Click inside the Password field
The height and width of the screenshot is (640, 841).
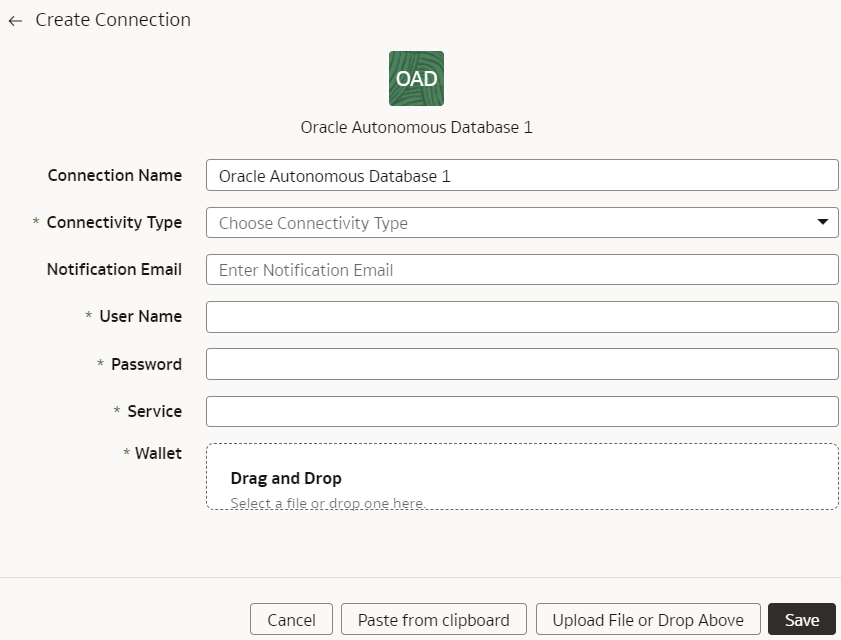(522, 363)
